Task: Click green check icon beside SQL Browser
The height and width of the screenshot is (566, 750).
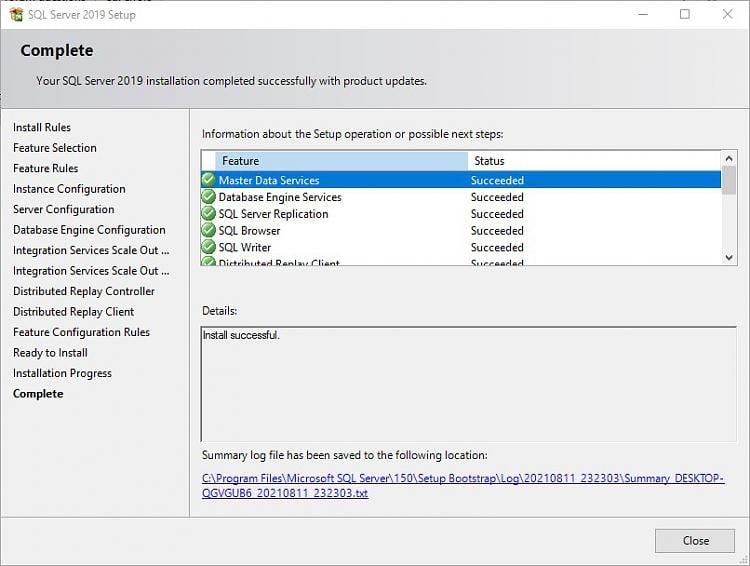Action: pos(209,230)
